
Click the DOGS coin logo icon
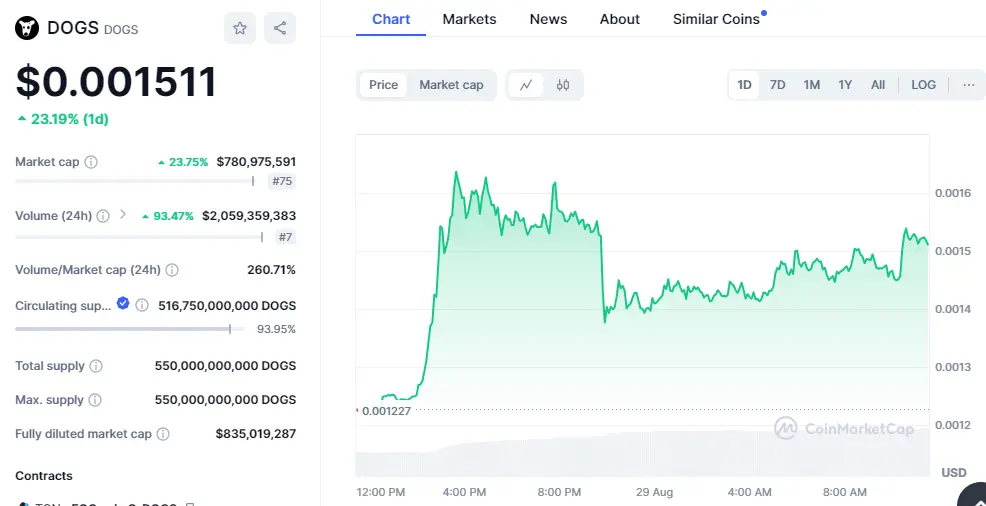pos(27,28)
